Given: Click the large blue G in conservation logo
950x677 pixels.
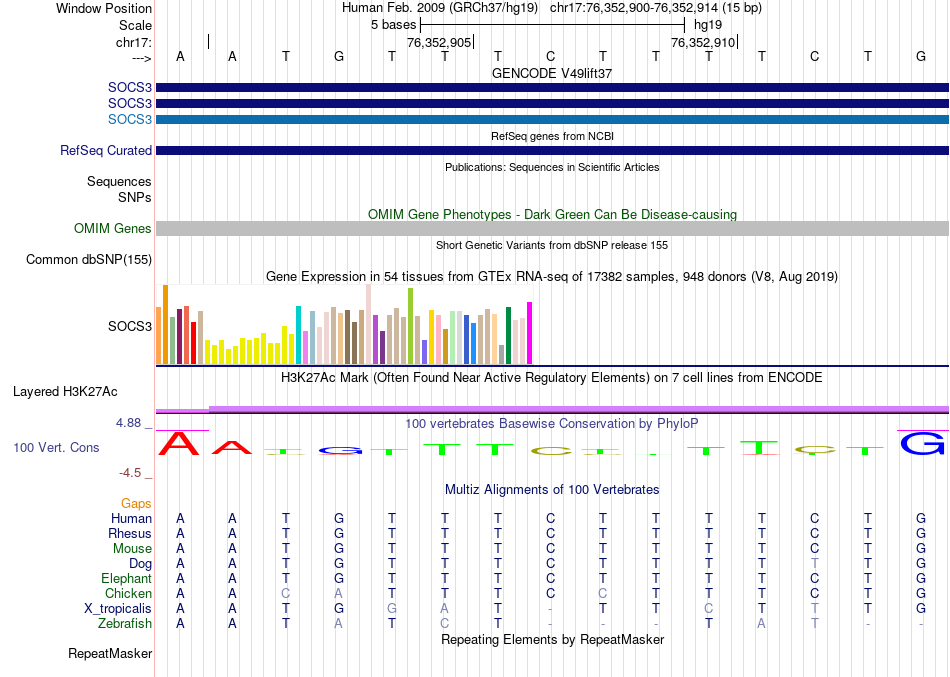Looking at the screenshot, I should pos(922,443).
